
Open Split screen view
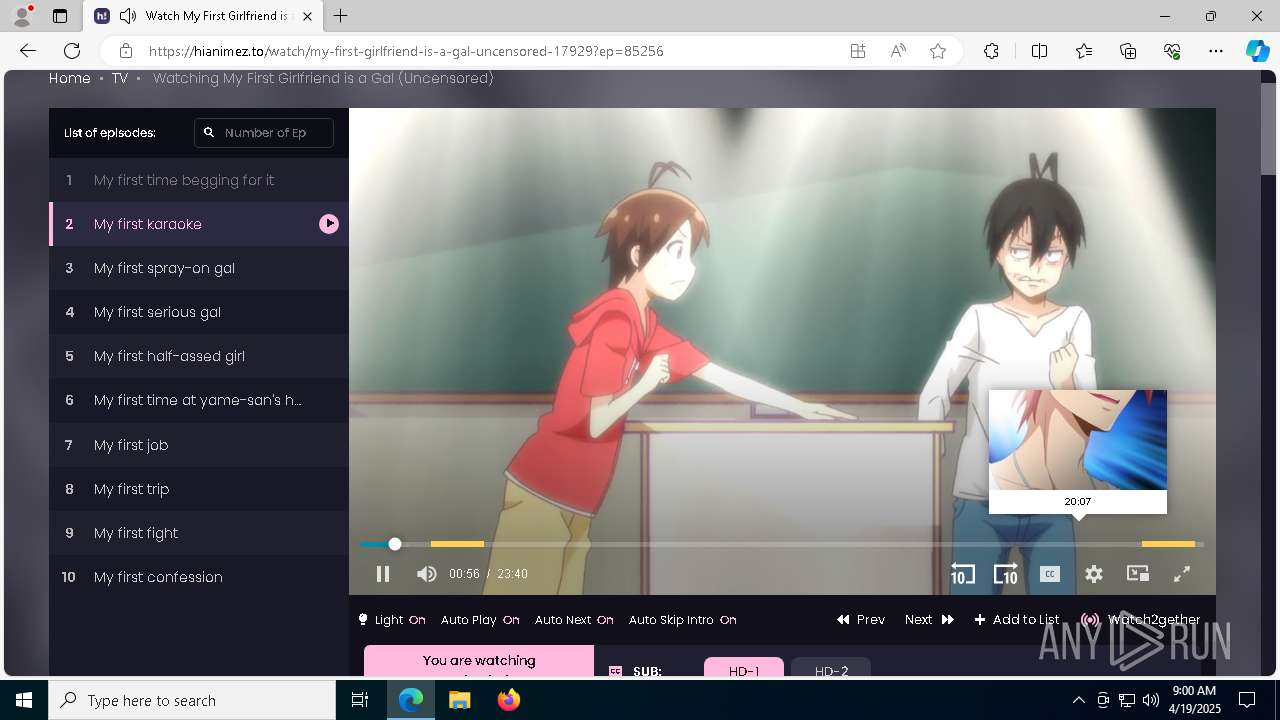(1039, 51)
